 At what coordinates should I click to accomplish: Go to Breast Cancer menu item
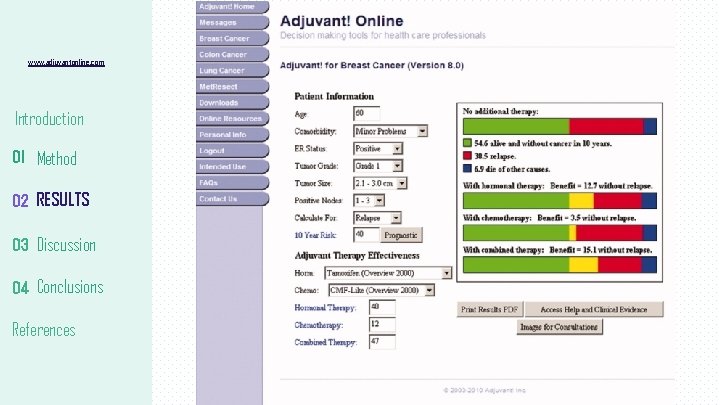(232, 39)
